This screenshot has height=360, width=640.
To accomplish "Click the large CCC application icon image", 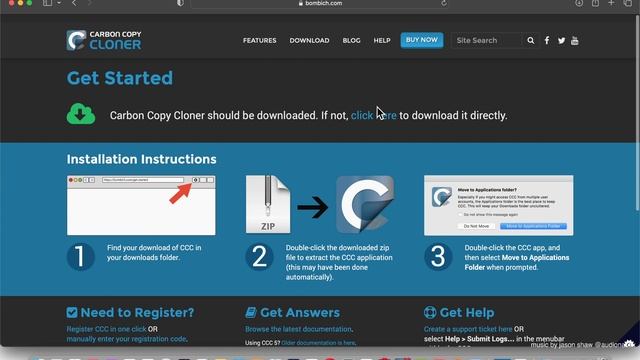I will [365, 204].
